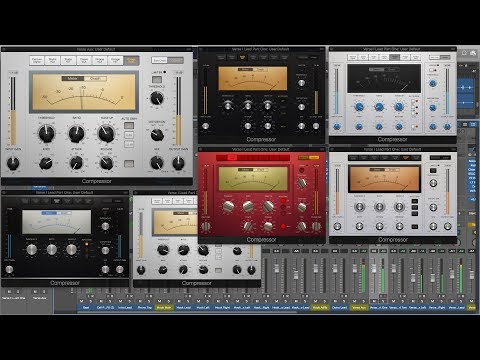This screenshot has width=480, height=360.
Task: Mute the Beat channel in mixer
Action: tap(82, 301)
